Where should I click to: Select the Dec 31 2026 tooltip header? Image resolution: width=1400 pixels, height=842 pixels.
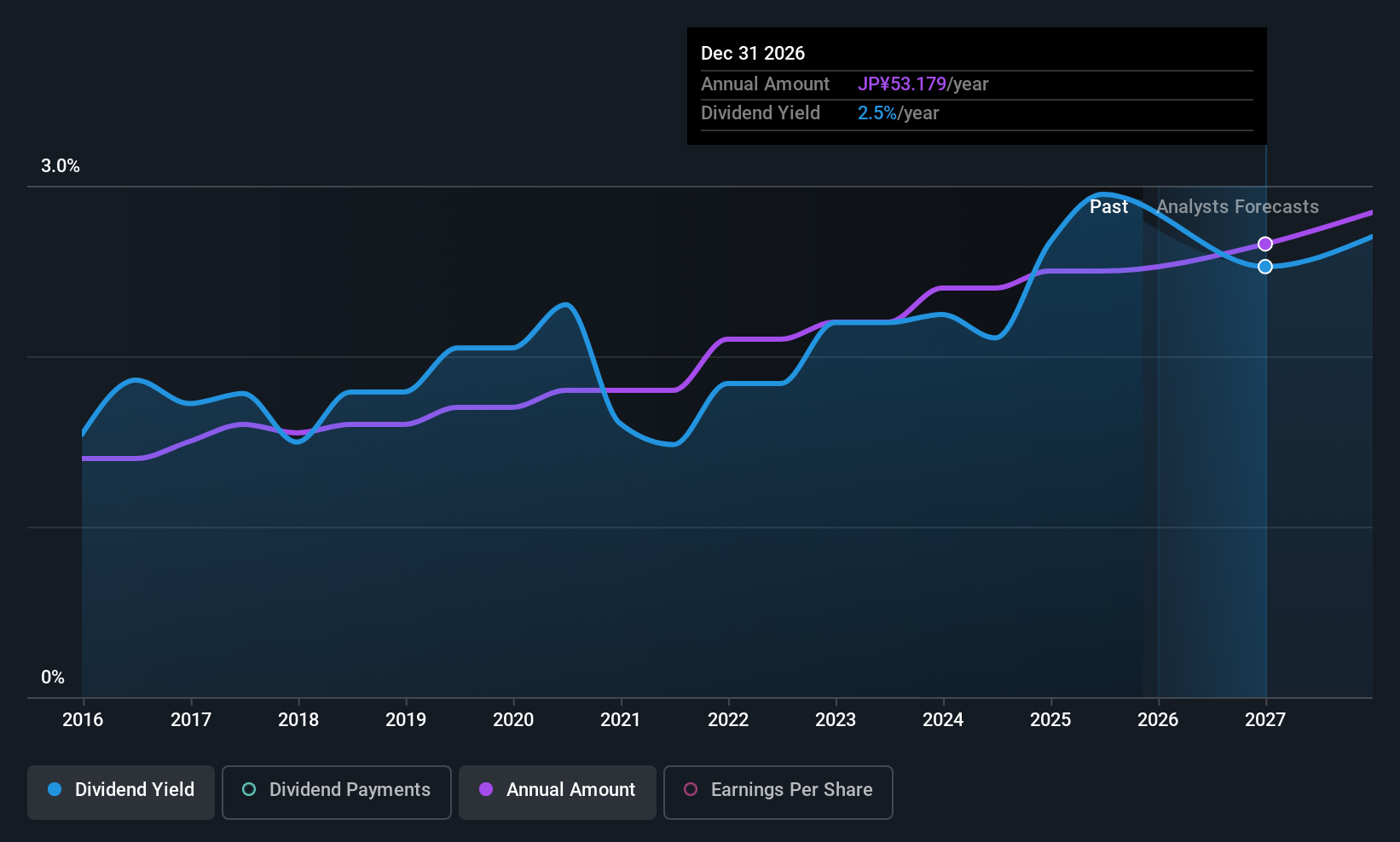click(753, 53)
